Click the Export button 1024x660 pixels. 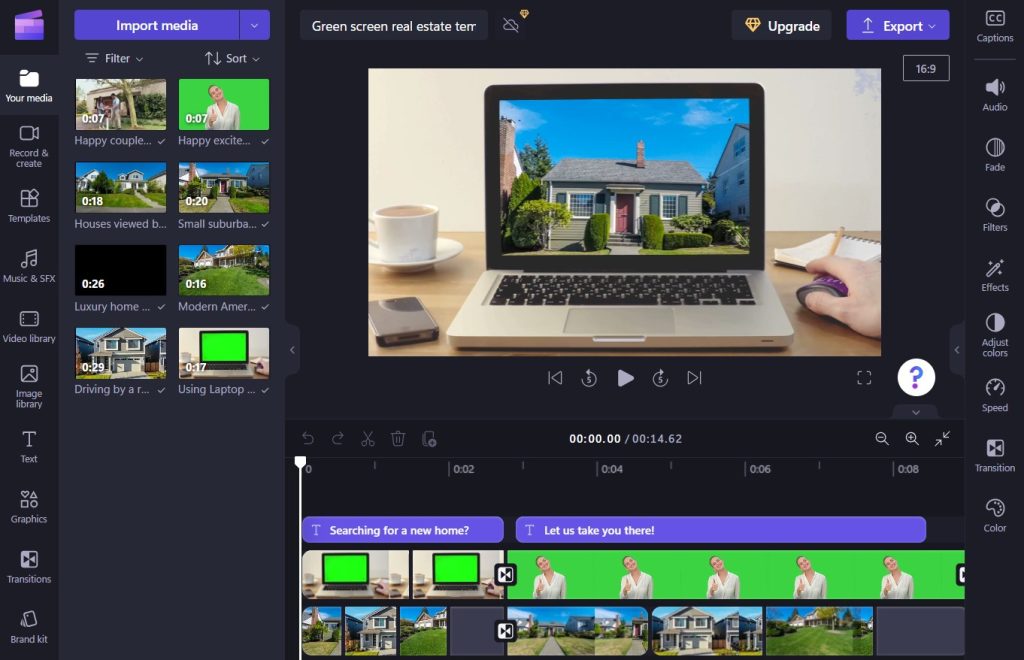pos(897,25)
